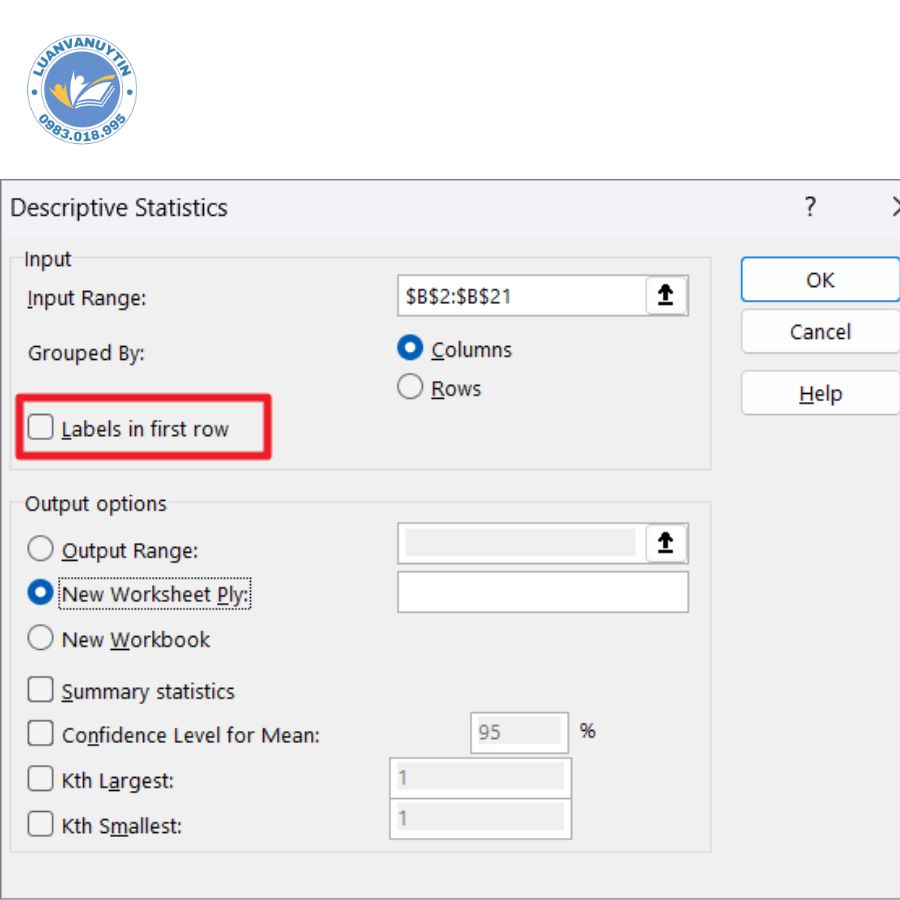The height and width of the screenshot is (900, 900).
Task: Close the Descriptive Statistics dialog
Action: click(x=893, y=207)
